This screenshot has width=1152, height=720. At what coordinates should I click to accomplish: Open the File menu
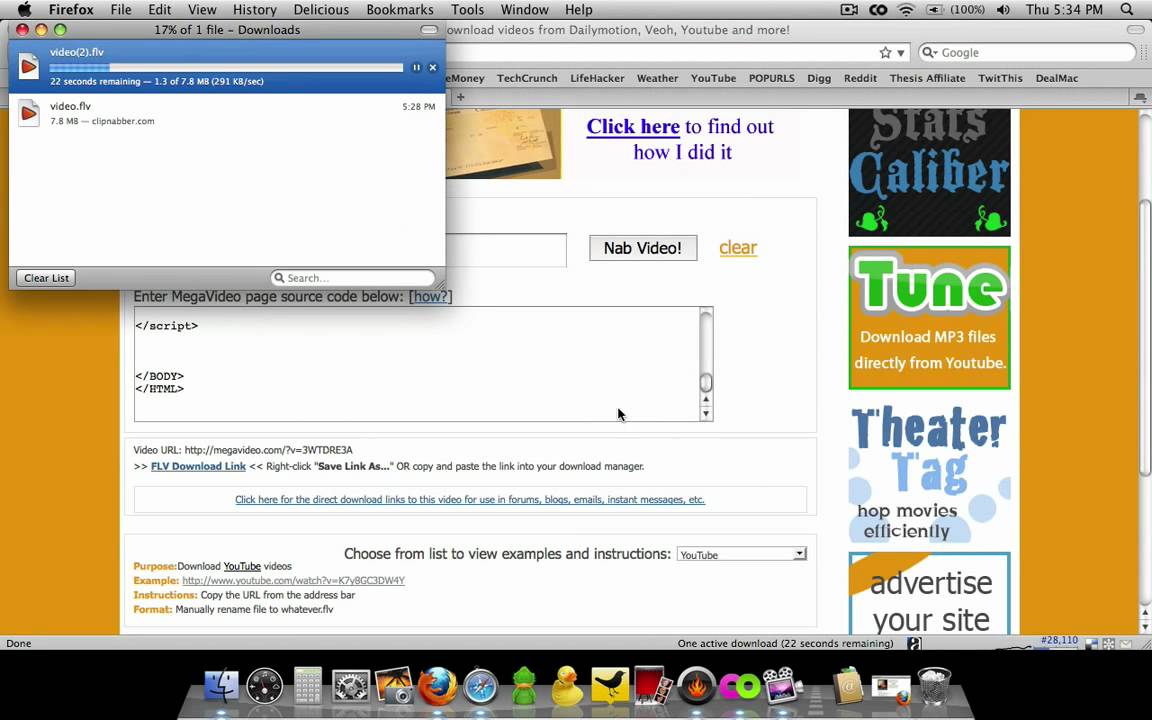(120, 10)
